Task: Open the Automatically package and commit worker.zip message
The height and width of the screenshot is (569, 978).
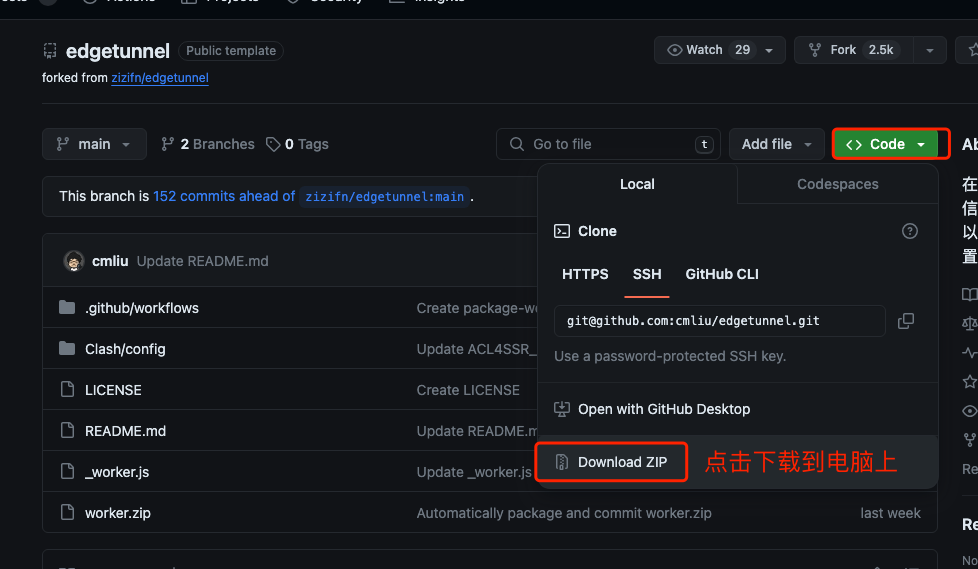Action: pos(564,513)
